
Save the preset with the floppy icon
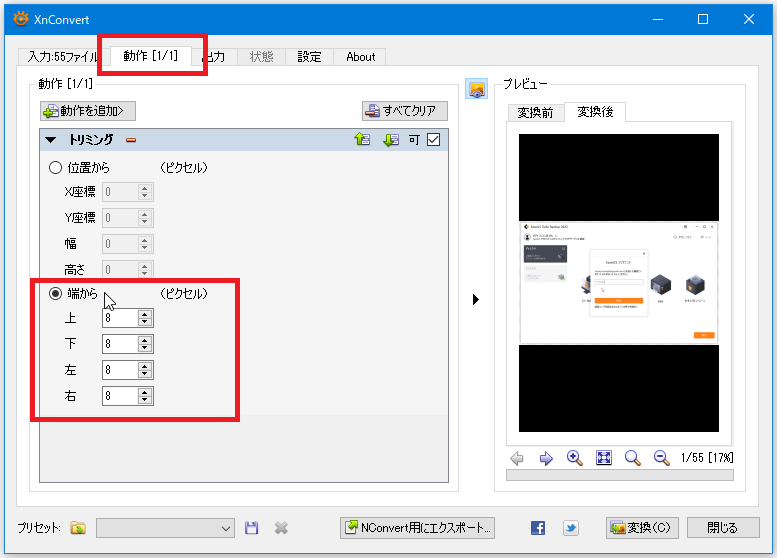(252, 527)
